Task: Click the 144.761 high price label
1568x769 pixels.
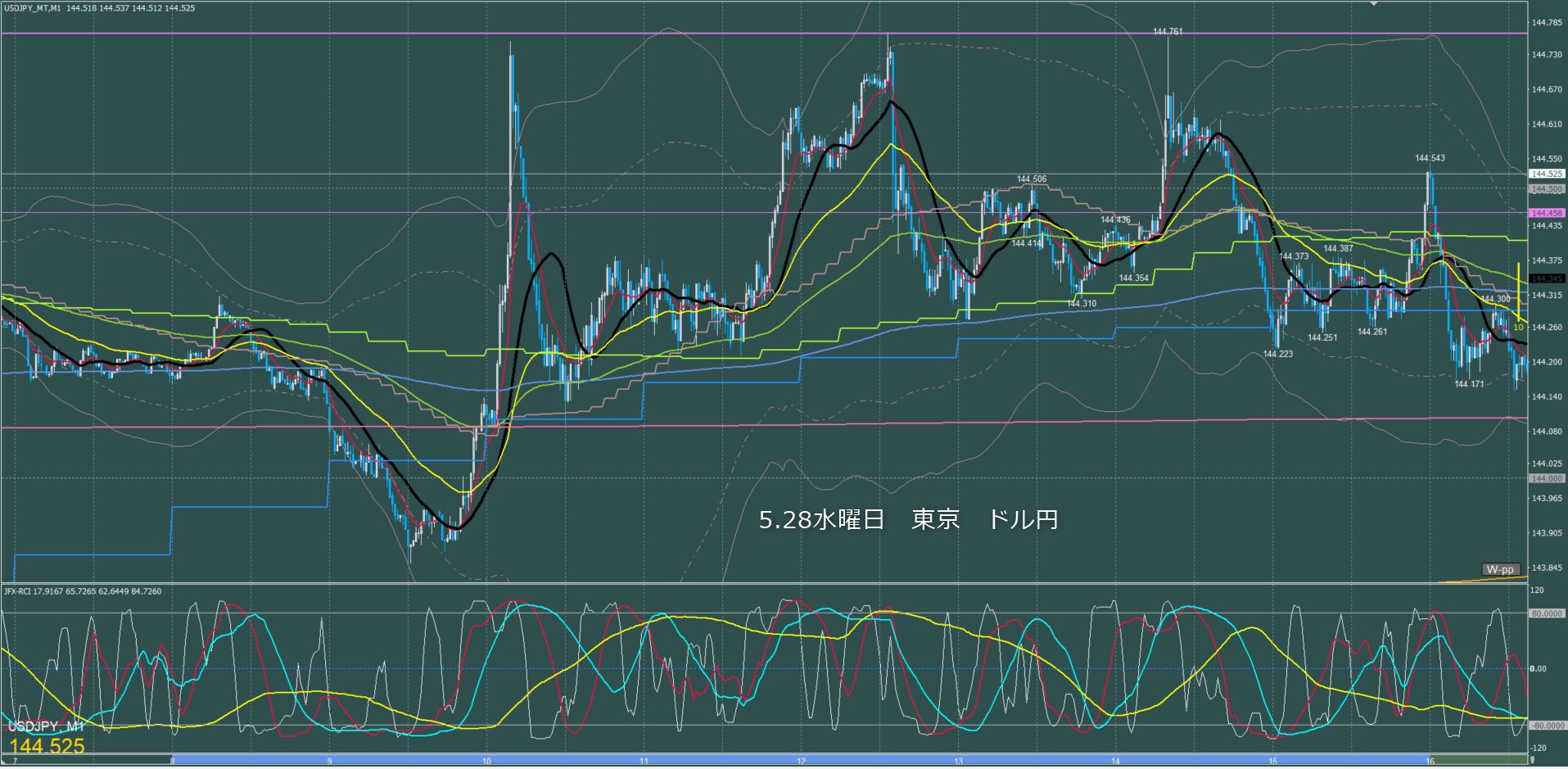Action: coord(1168,32)
